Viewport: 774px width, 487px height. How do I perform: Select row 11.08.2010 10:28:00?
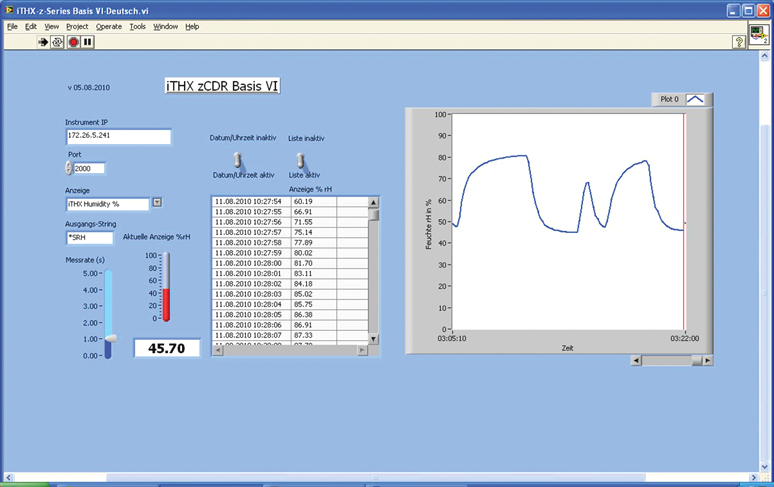tap(290, 263)
